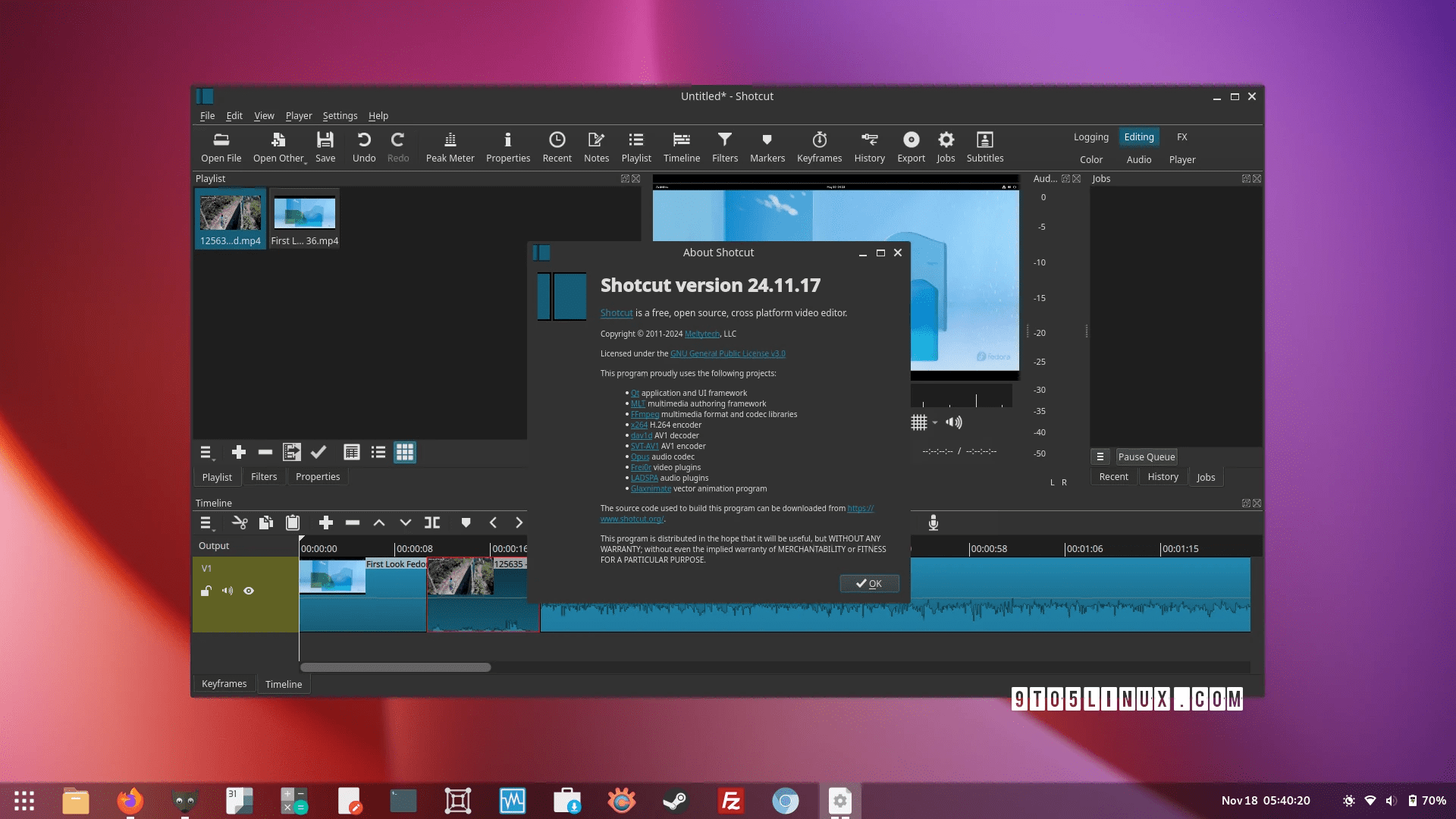Click the Filters funnel icon
The width and height of the screenshot is (1456, 819).
point(724,146)
